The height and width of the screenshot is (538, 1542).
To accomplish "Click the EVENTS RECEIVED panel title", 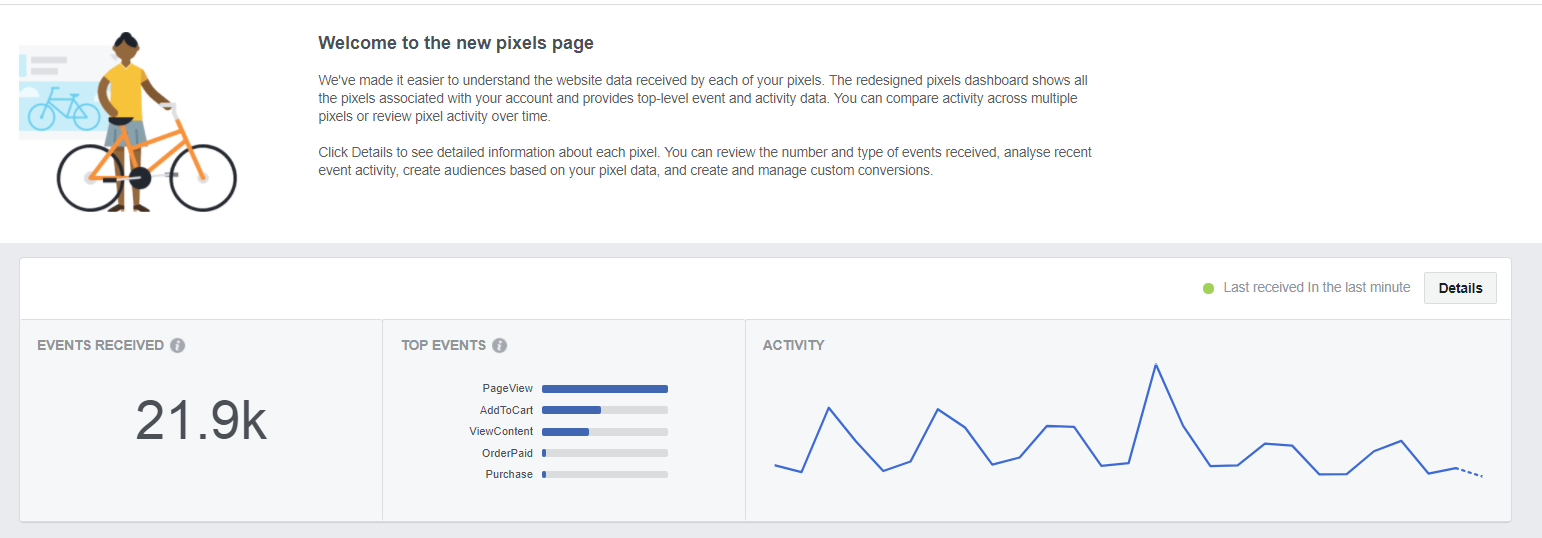I will coord(100,345).
